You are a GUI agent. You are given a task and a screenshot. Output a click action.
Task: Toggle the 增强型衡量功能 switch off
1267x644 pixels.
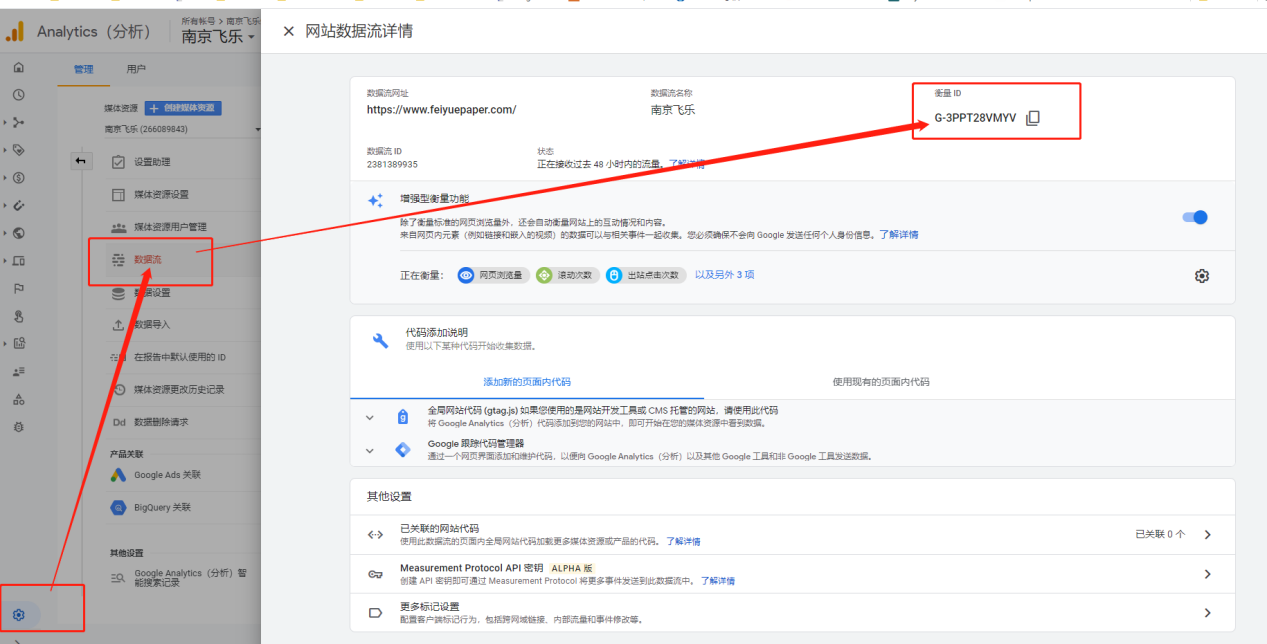point(1195,217)
